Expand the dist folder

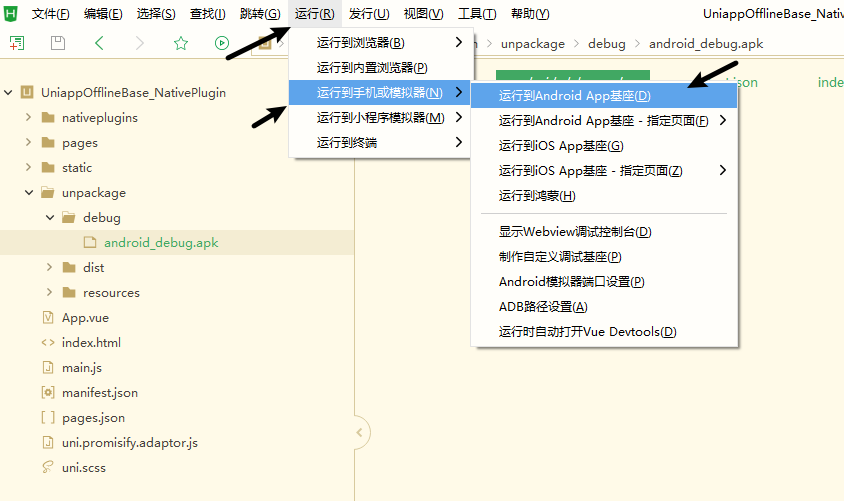click(x=50, y=267)
